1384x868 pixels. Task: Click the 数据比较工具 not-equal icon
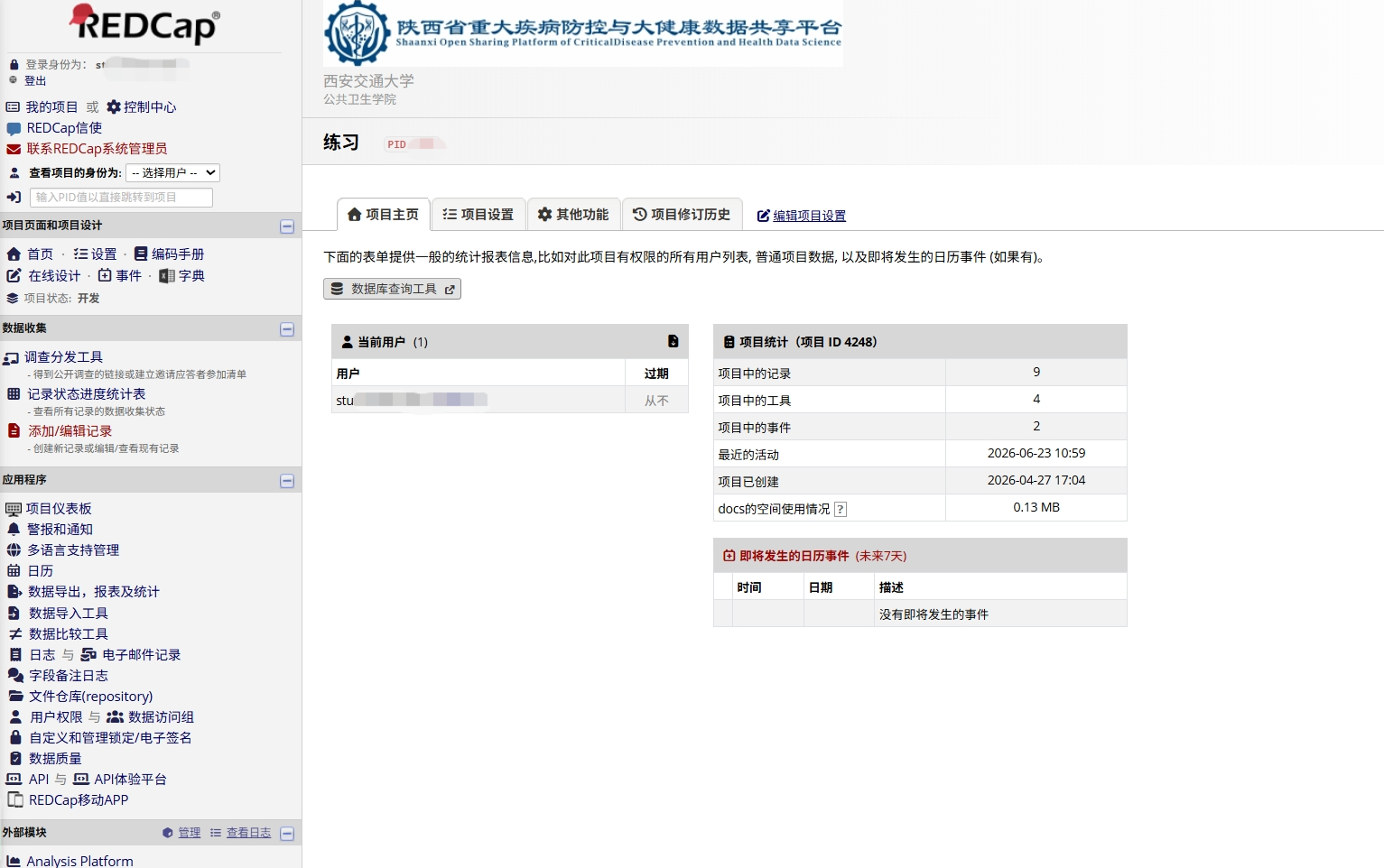(15, 634)
